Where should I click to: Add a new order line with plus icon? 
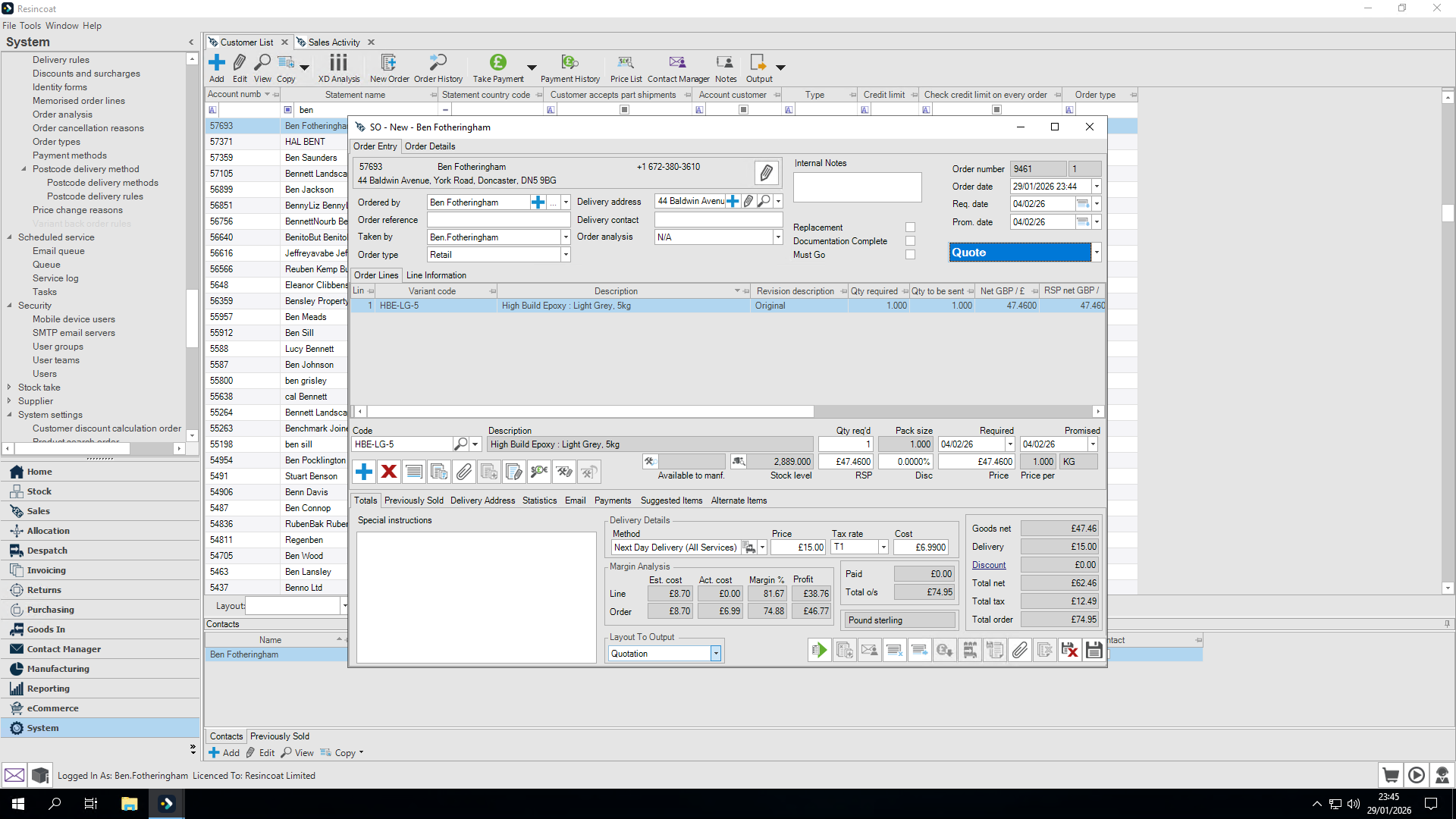(x=364, y=472)
